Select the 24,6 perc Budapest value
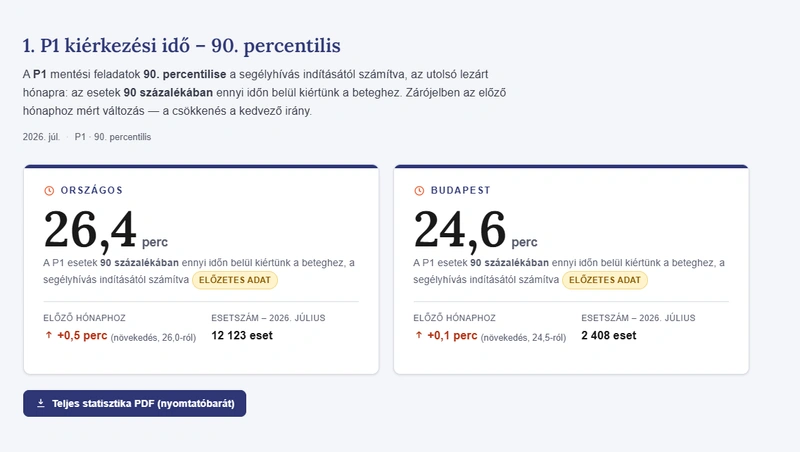 pos(475,230)
